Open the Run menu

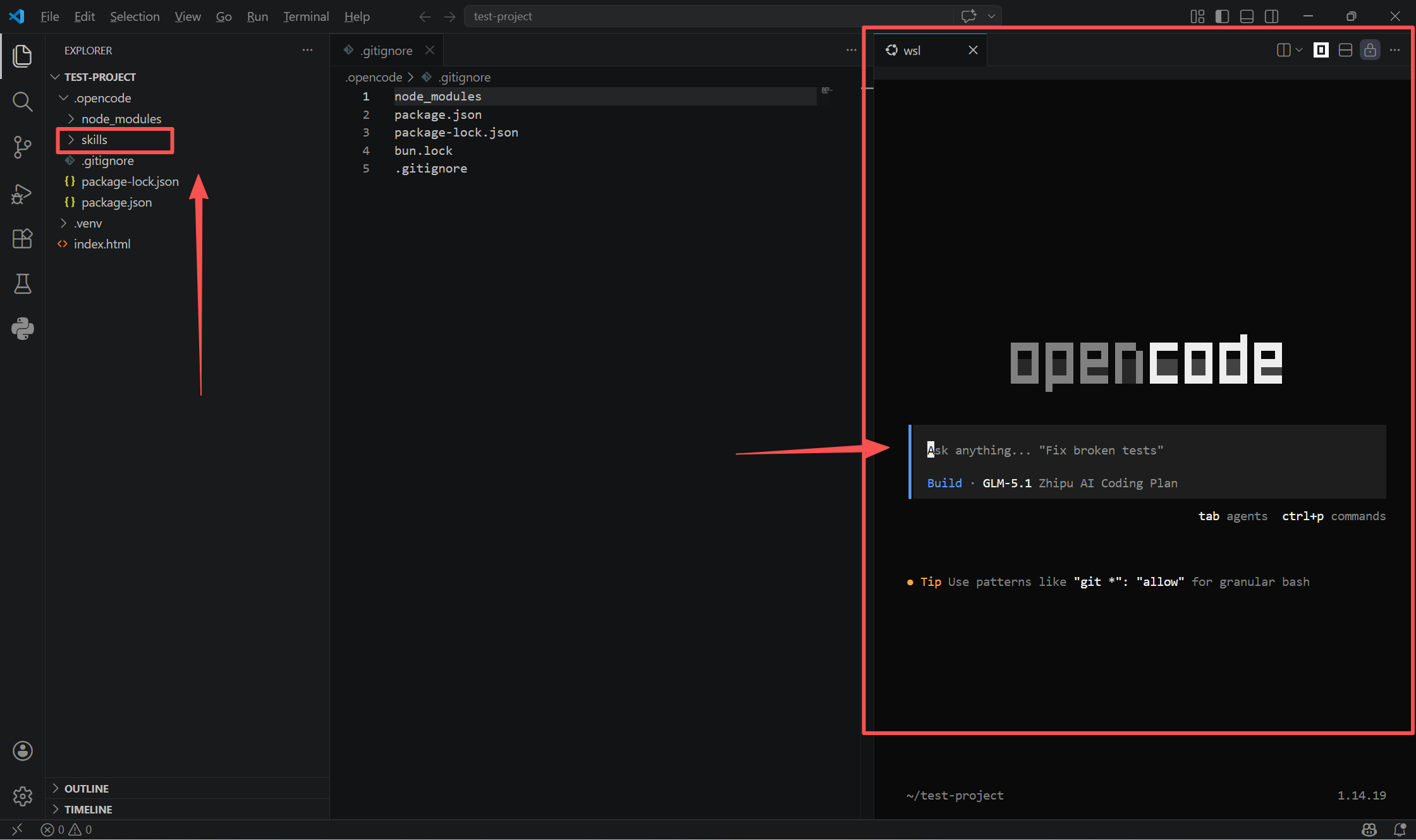click(257, 16)
